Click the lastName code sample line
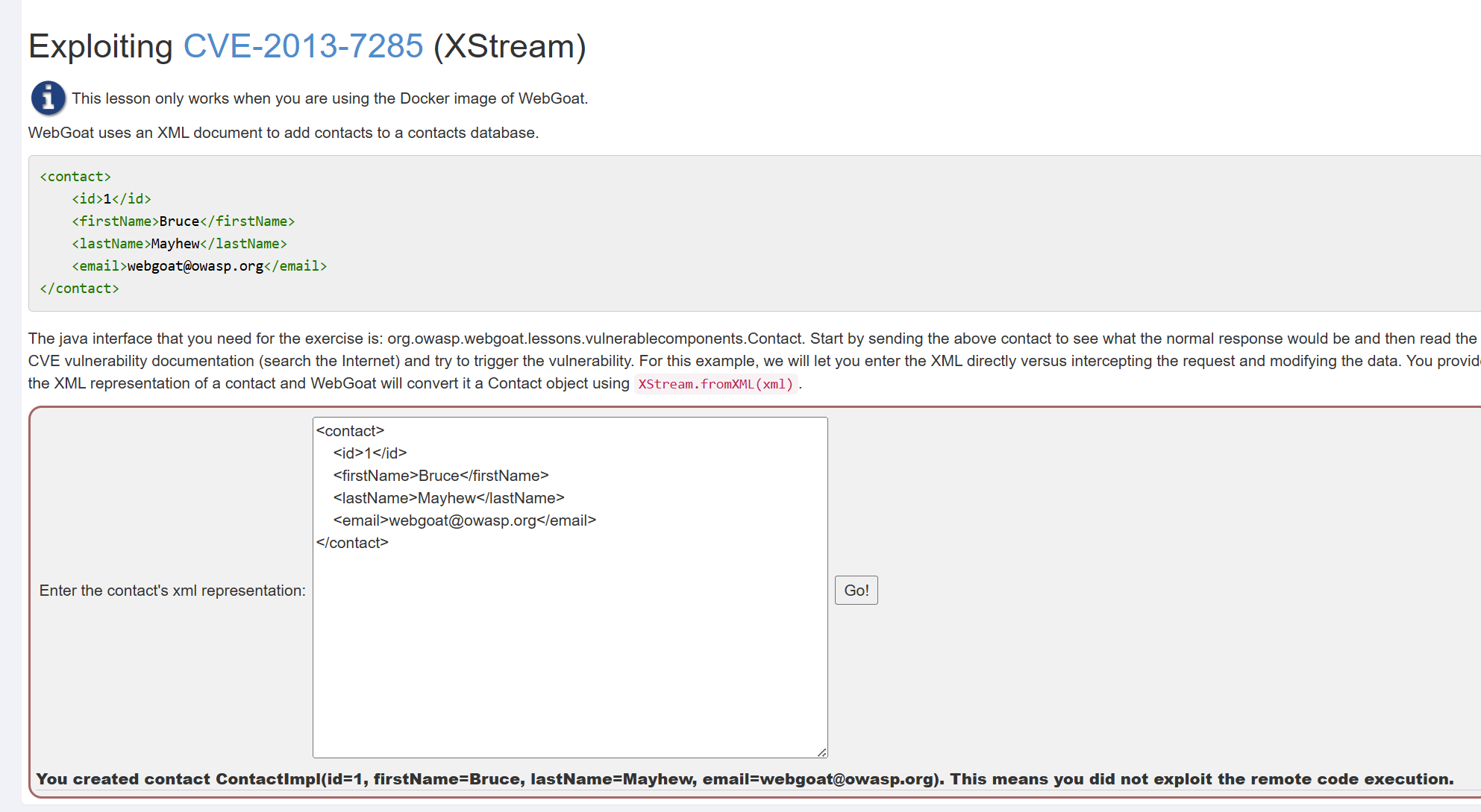This screenshot has height=812, width=1481. pos(179,244)
